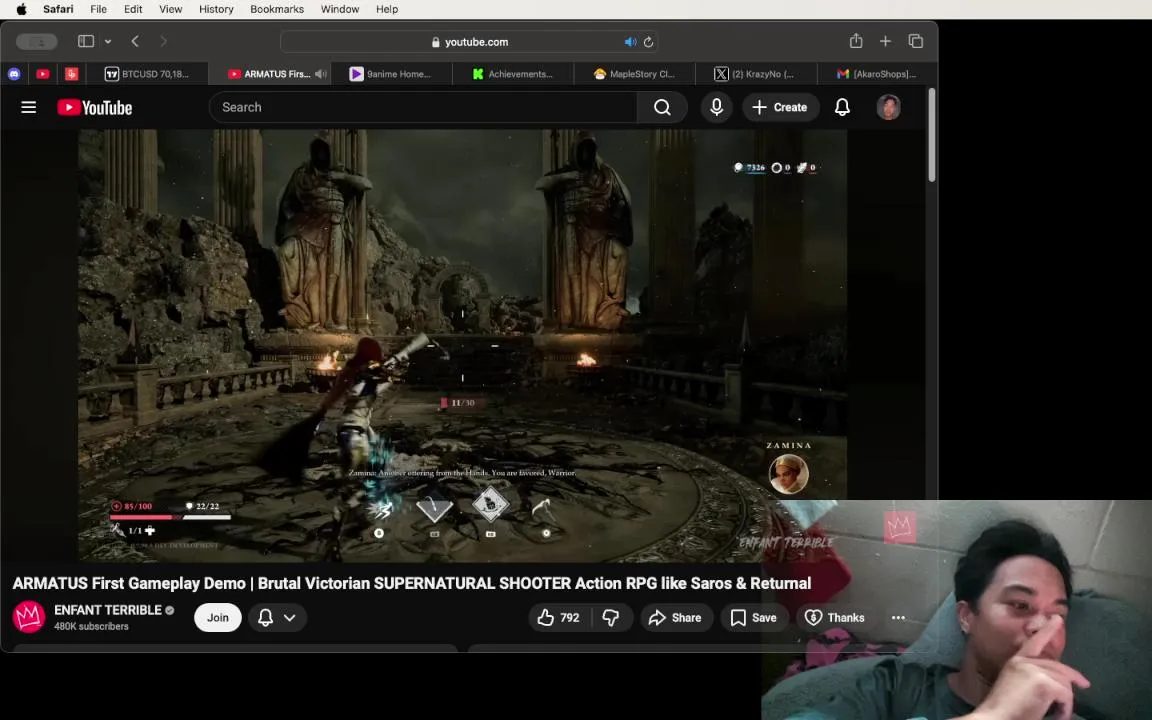Click the YouTube Search field
The image size is (1152, 720).
pos(423,107)
